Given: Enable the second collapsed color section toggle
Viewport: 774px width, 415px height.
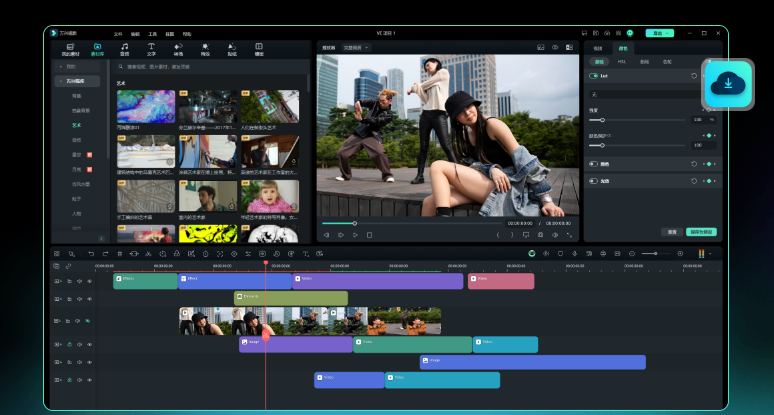Looking at the screenshot, I should click(593, 164).
